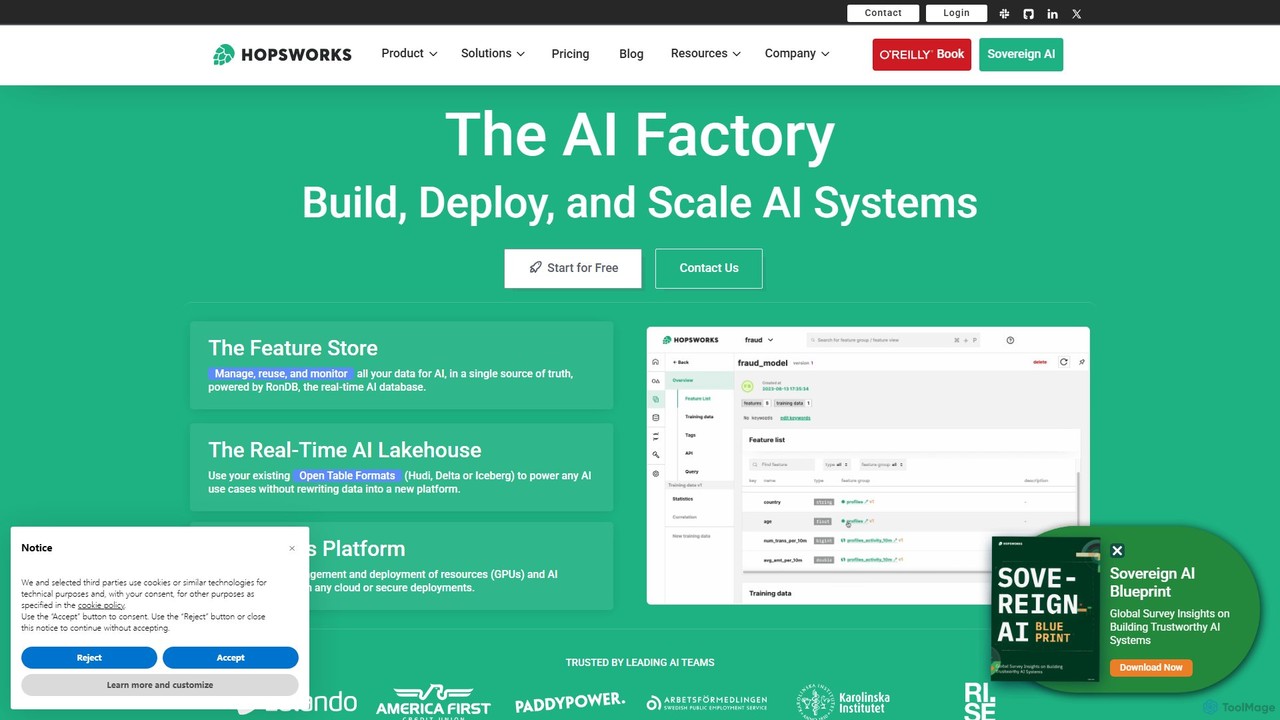The image size is (1280, 720).
Task: Open the 'feature group all' filter in preview
Action: [x=881, y=464]
